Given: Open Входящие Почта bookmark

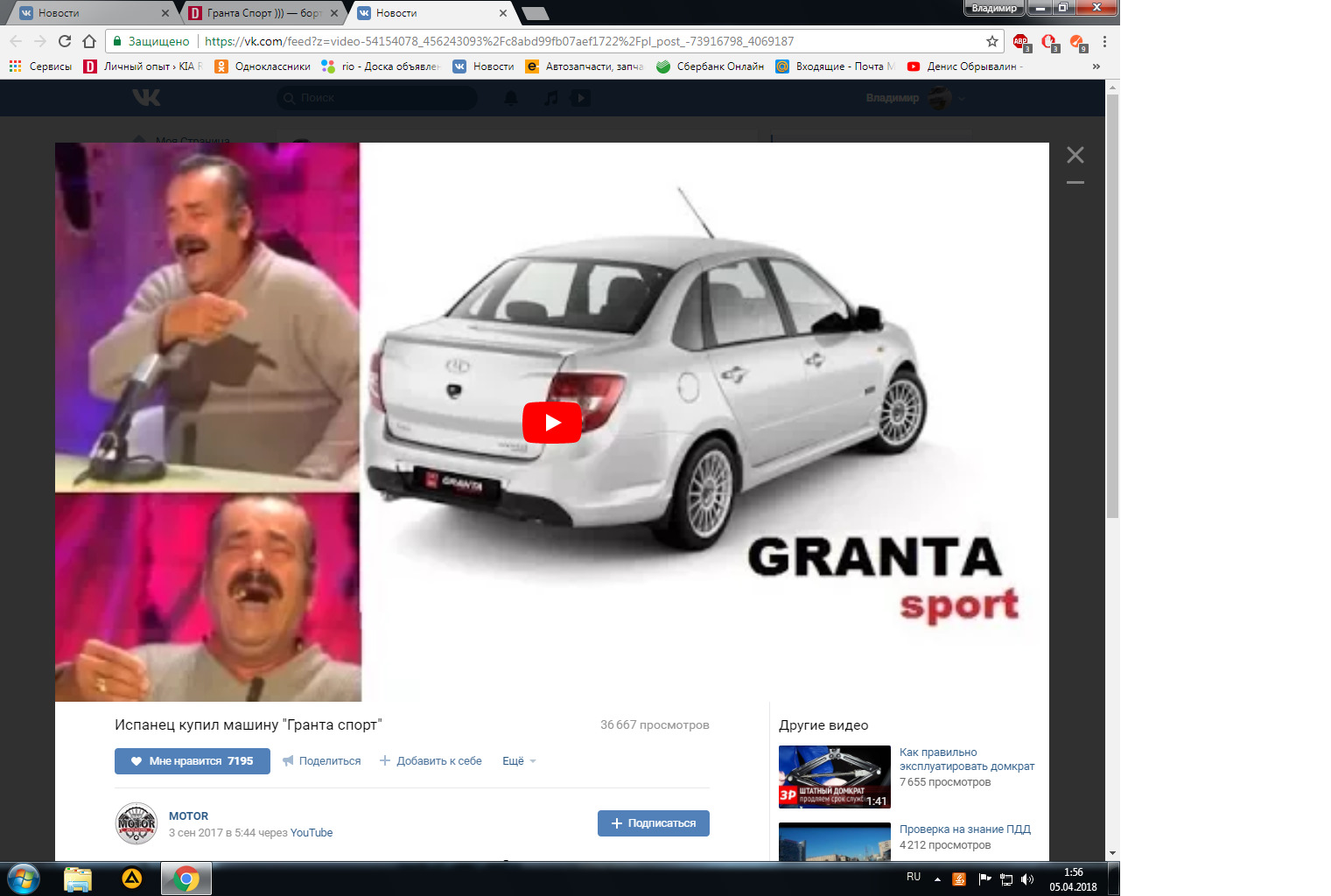Looking at the screenshot, I should 836,66.
